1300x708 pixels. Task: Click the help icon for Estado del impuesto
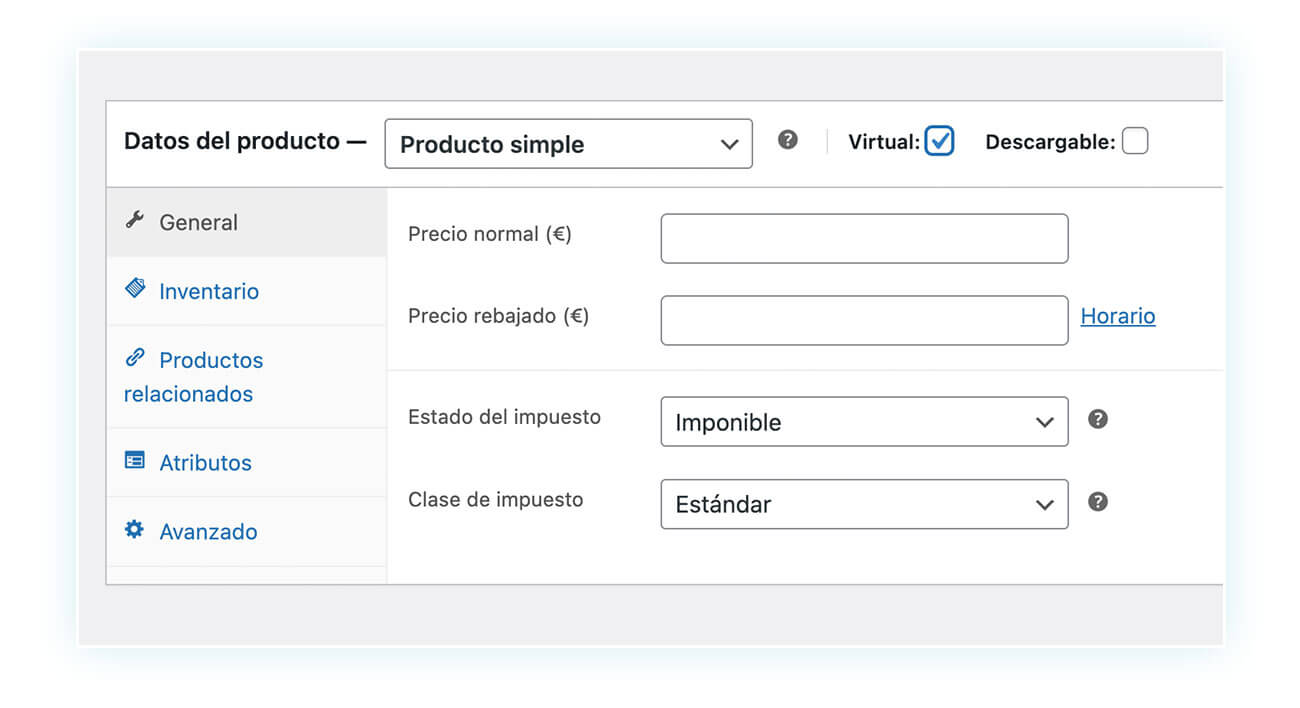(x=1098, y=419)
